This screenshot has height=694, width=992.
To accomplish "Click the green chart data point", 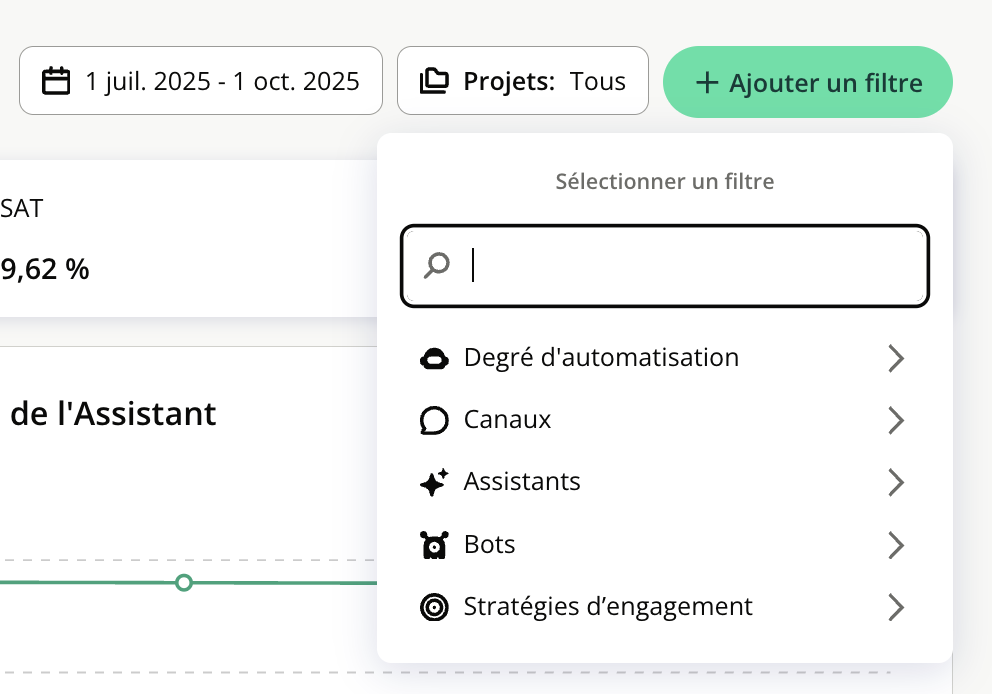I will [x=183, y=582].
